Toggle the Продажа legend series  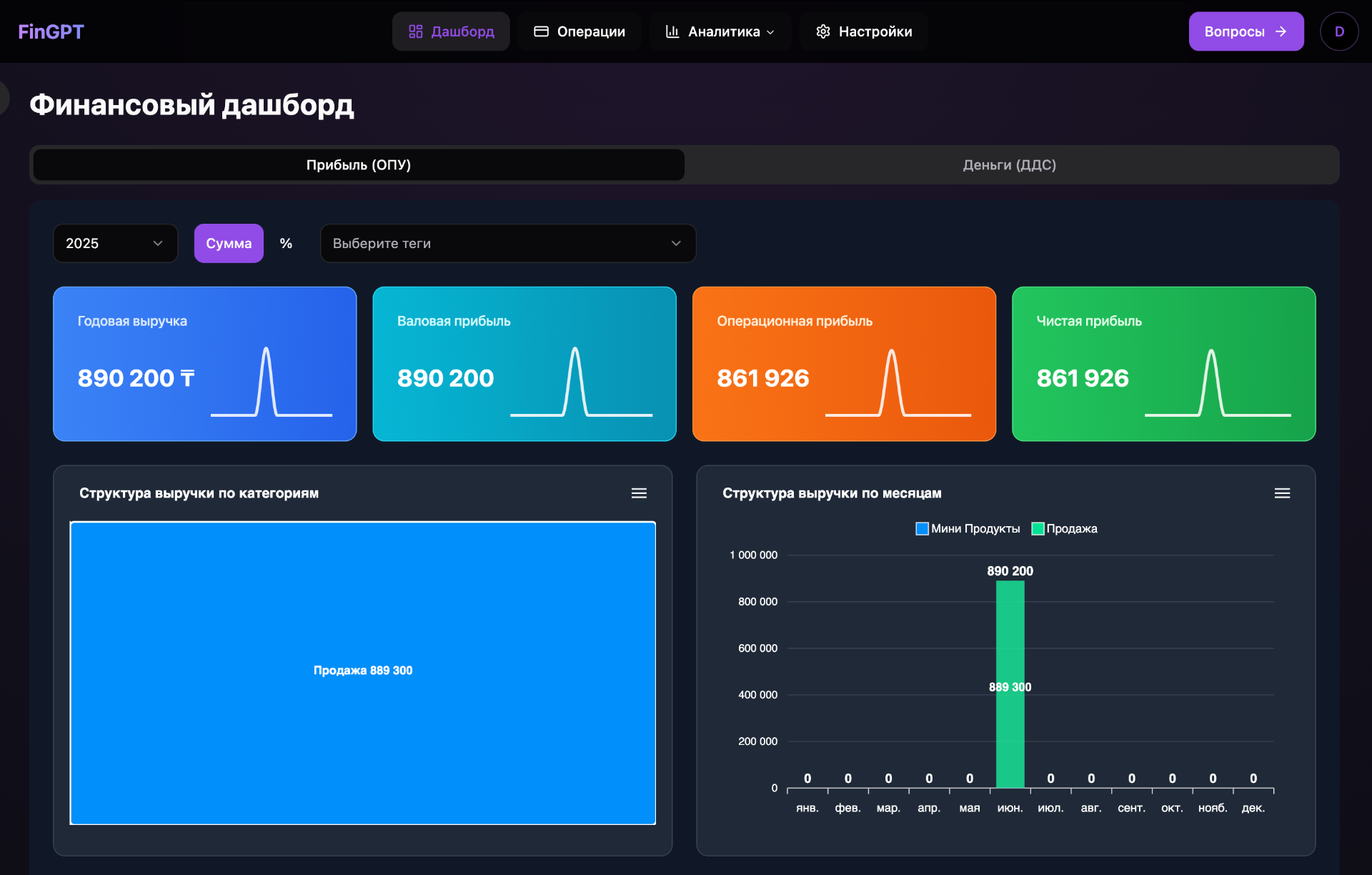point(1065,529)
